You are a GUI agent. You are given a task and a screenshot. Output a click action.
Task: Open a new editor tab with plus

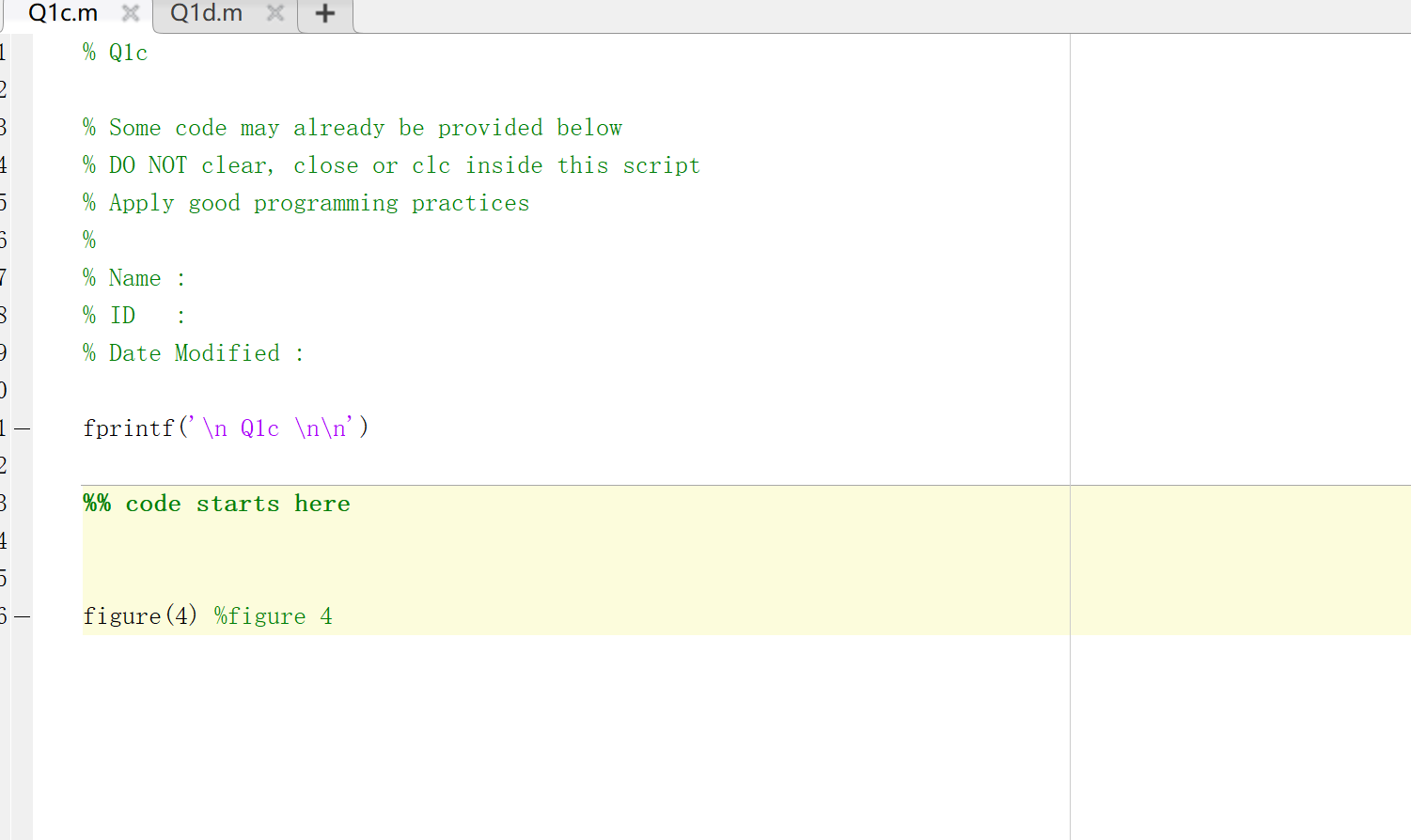pos(325,14)
